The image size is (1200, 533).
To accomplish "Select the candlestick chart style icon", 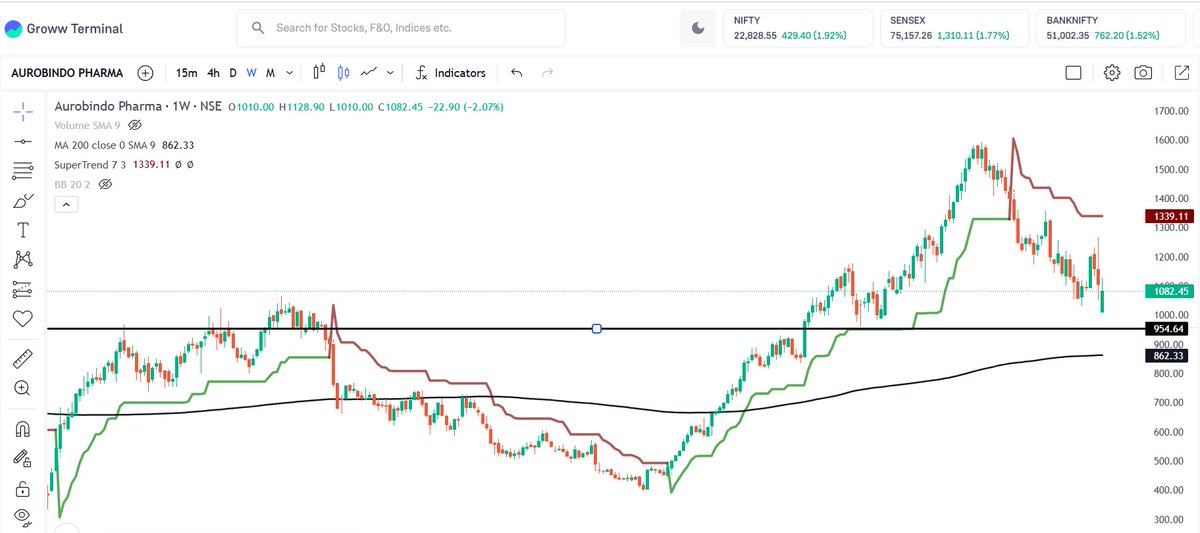I will coord(344,72).
